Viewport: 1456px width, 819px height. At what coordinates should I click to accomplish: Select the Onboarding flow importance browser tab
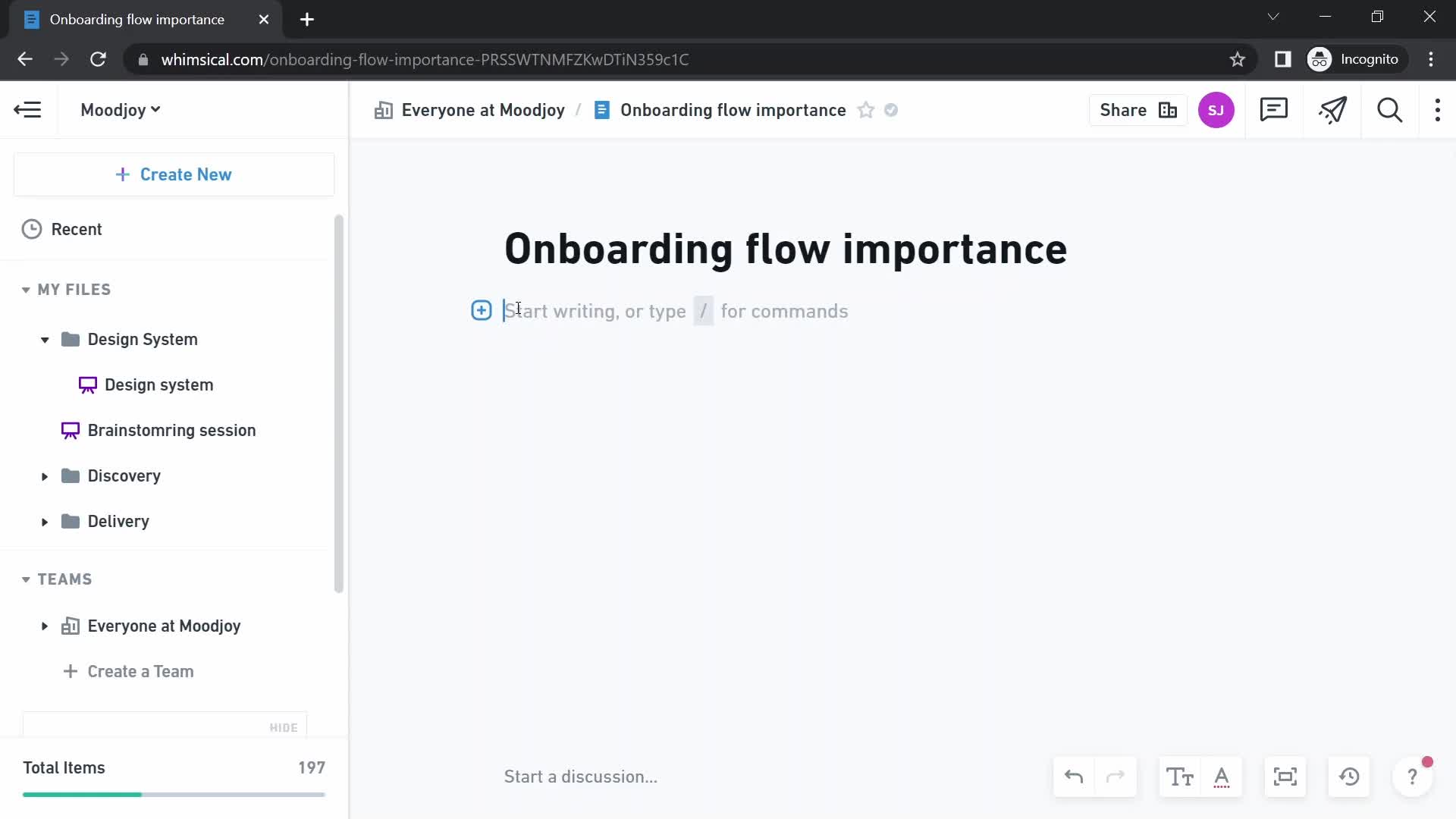(146, 20)
